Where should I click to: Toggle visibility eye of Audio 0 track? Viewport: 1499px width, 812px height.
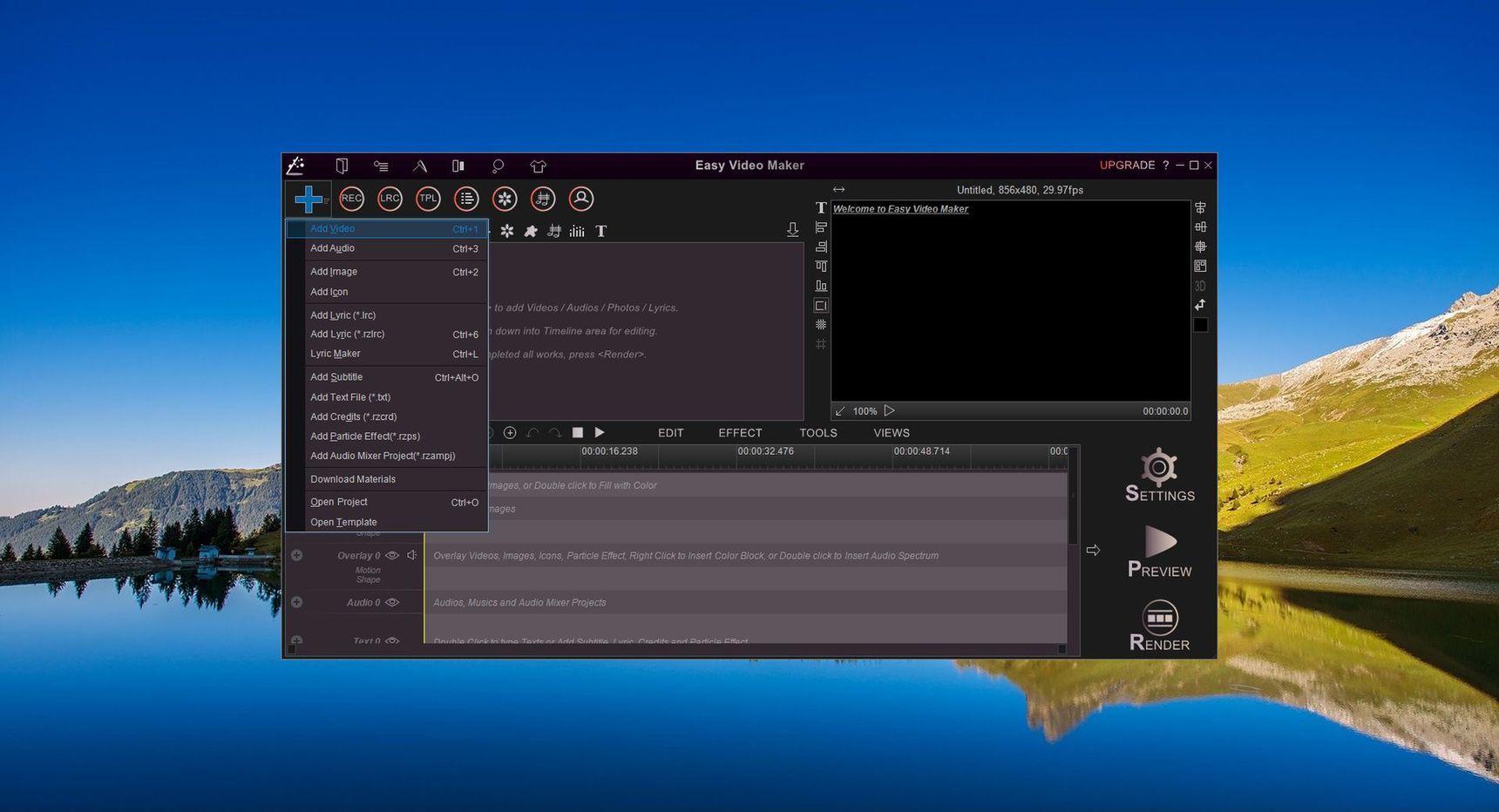click(x=392, y=602)
